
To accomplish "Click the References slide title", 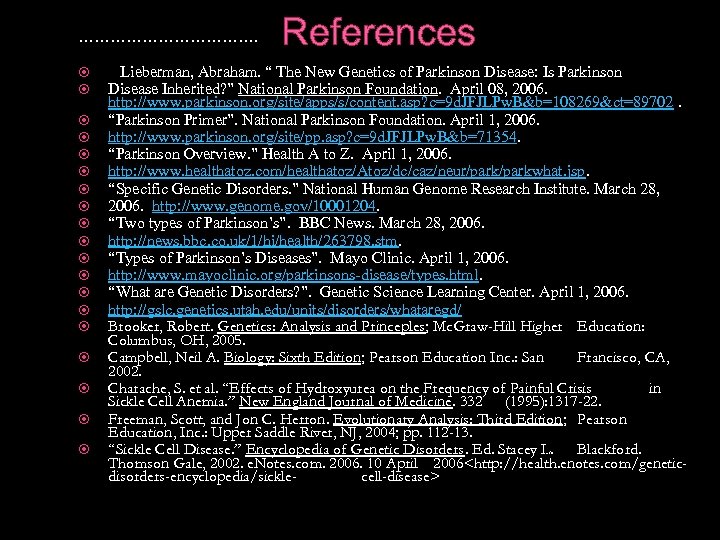I will [379, 32].
